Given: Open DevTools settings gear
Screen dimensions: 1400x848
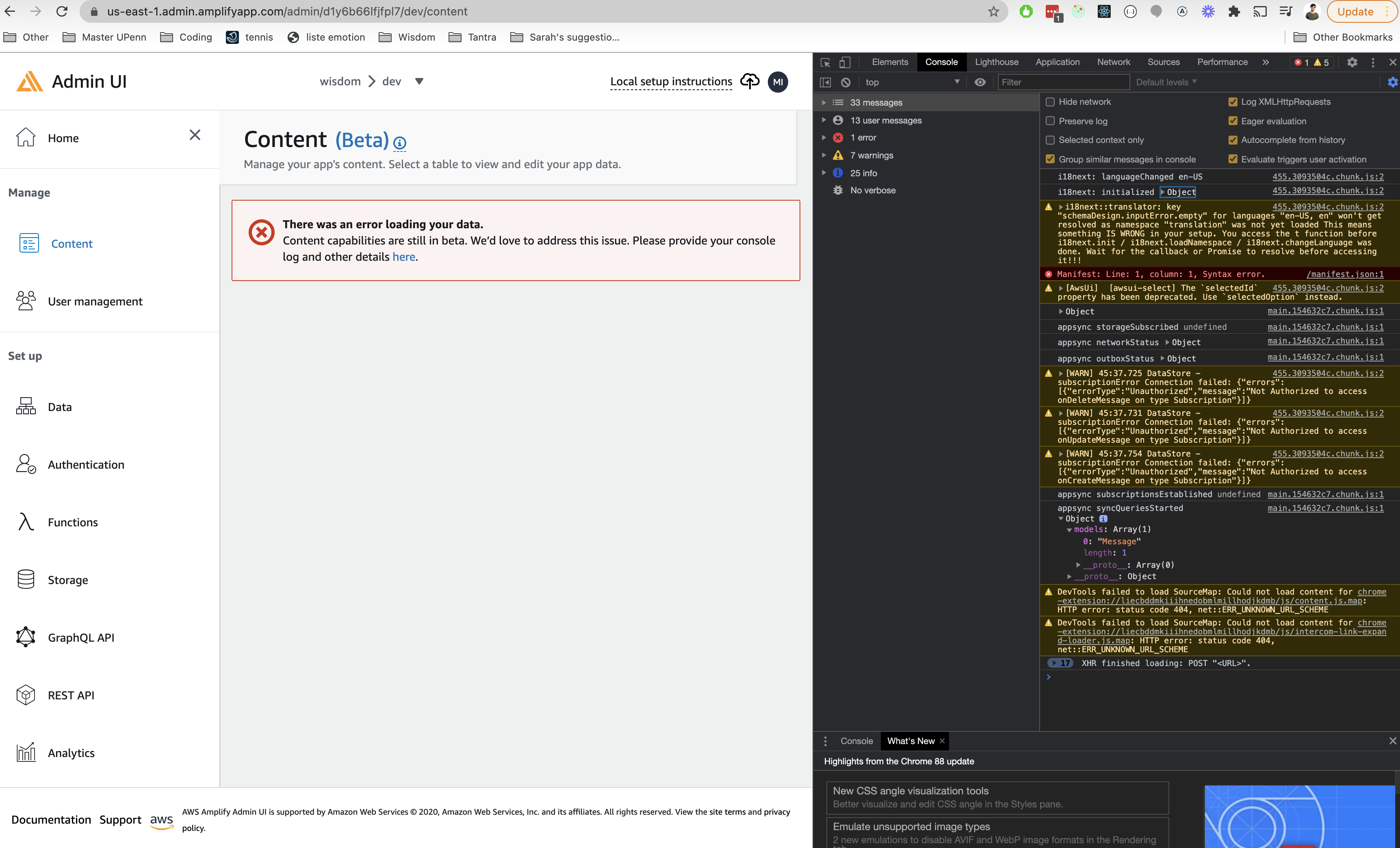Looking at the screenshot, I should click(x=1353, y=63).
